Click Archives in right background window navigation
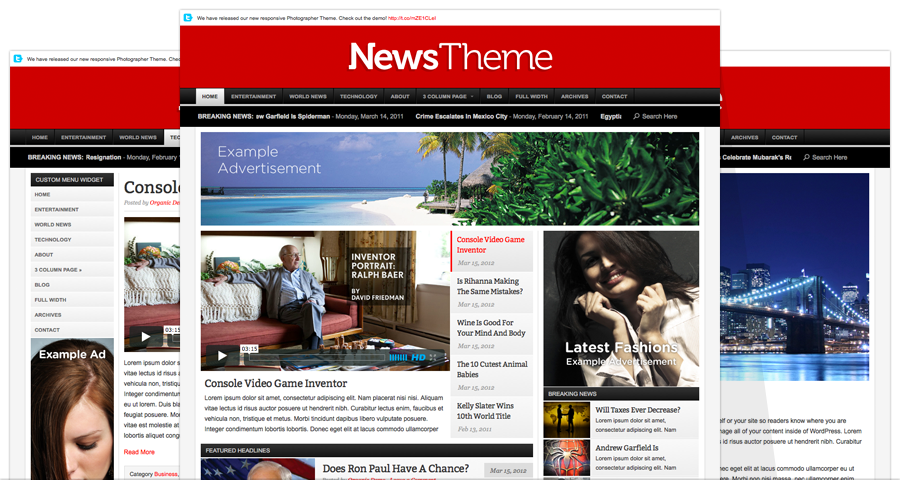Screen dimensions: 900x480 (744, 137)
